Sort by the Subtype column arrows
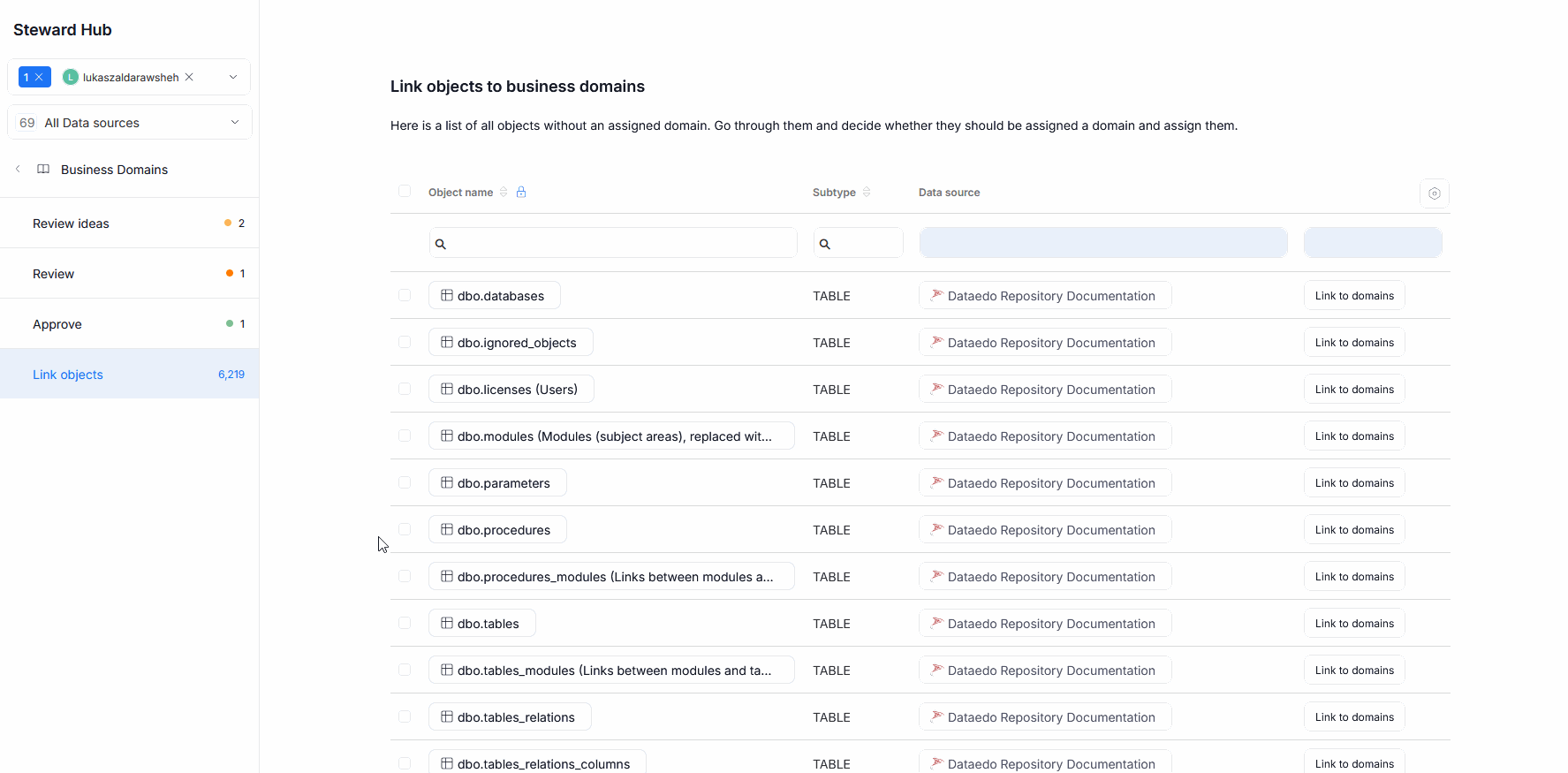The image size is (1568, 773). click(x=867, y=192)
